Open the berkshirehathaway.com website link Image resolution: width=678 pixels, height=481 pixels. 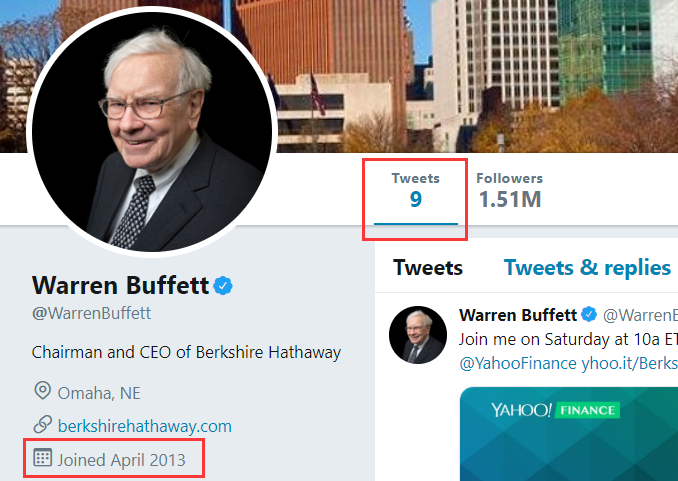144,425
